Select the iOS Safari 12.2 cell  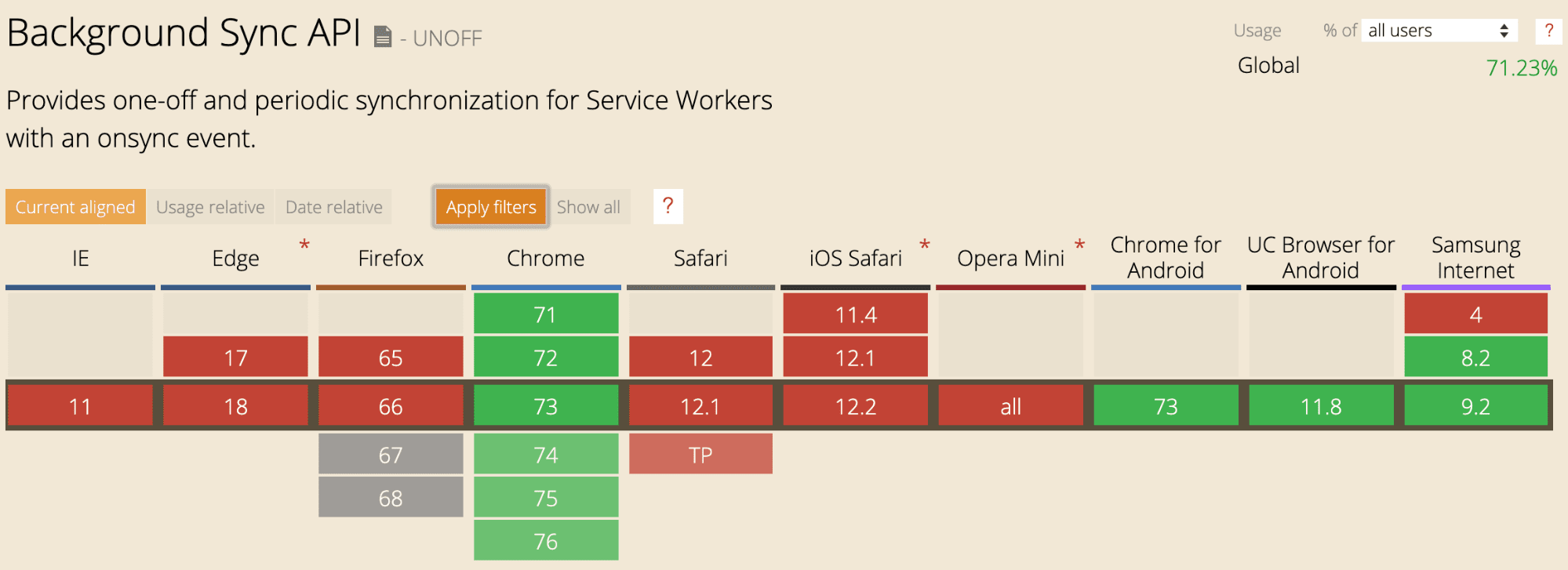coord(856,406)
